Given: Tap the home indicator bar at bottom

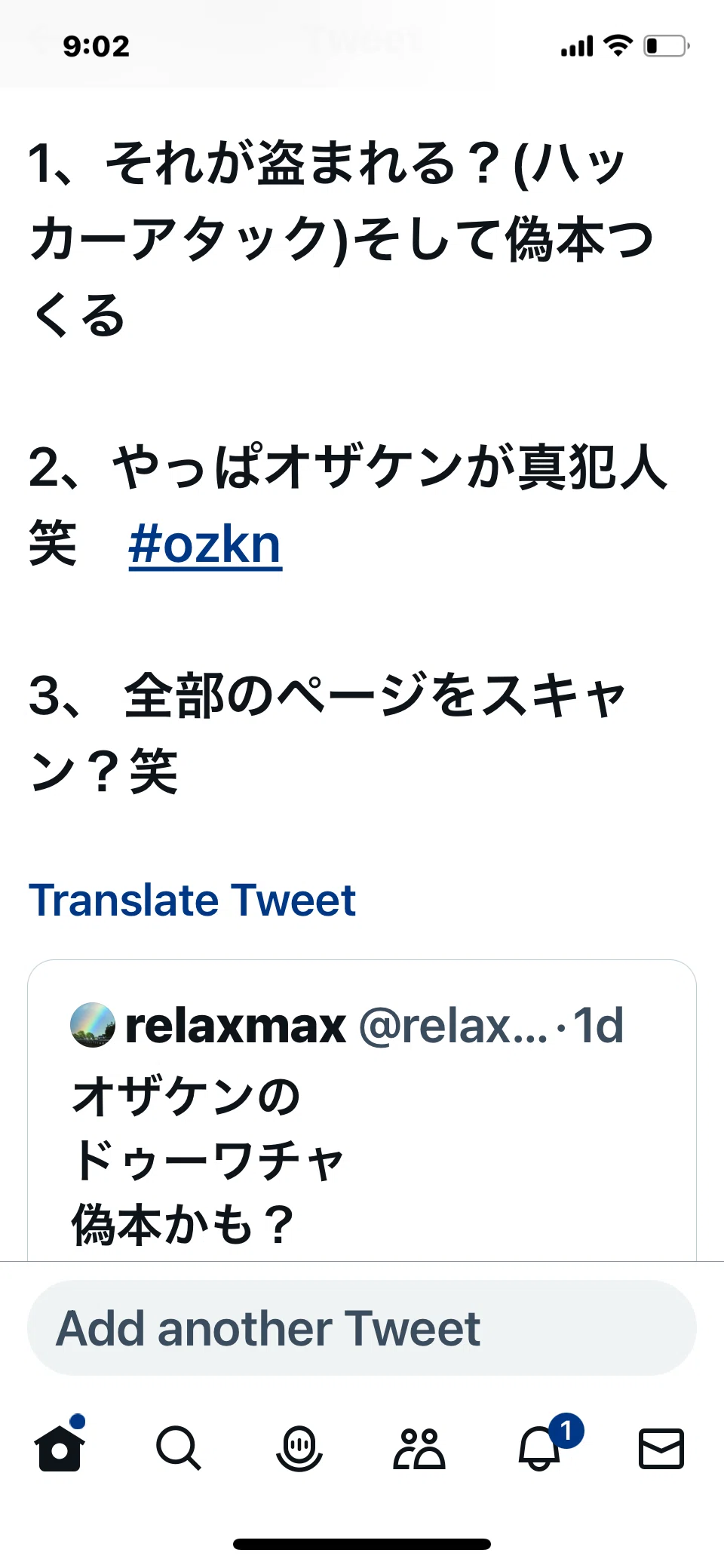Looking at the screenshot, I should (362, 1544).
